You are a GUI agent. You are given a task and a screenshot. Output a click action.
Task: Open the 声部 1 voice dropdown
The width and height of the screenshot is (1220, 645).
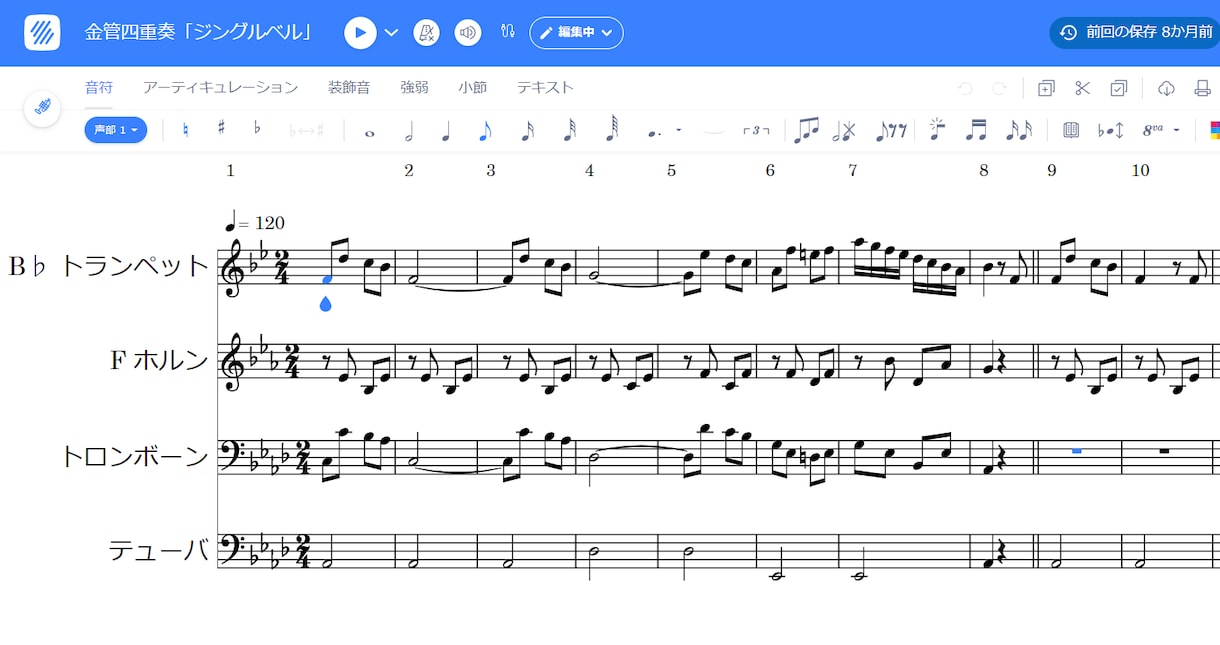(116, 130)
